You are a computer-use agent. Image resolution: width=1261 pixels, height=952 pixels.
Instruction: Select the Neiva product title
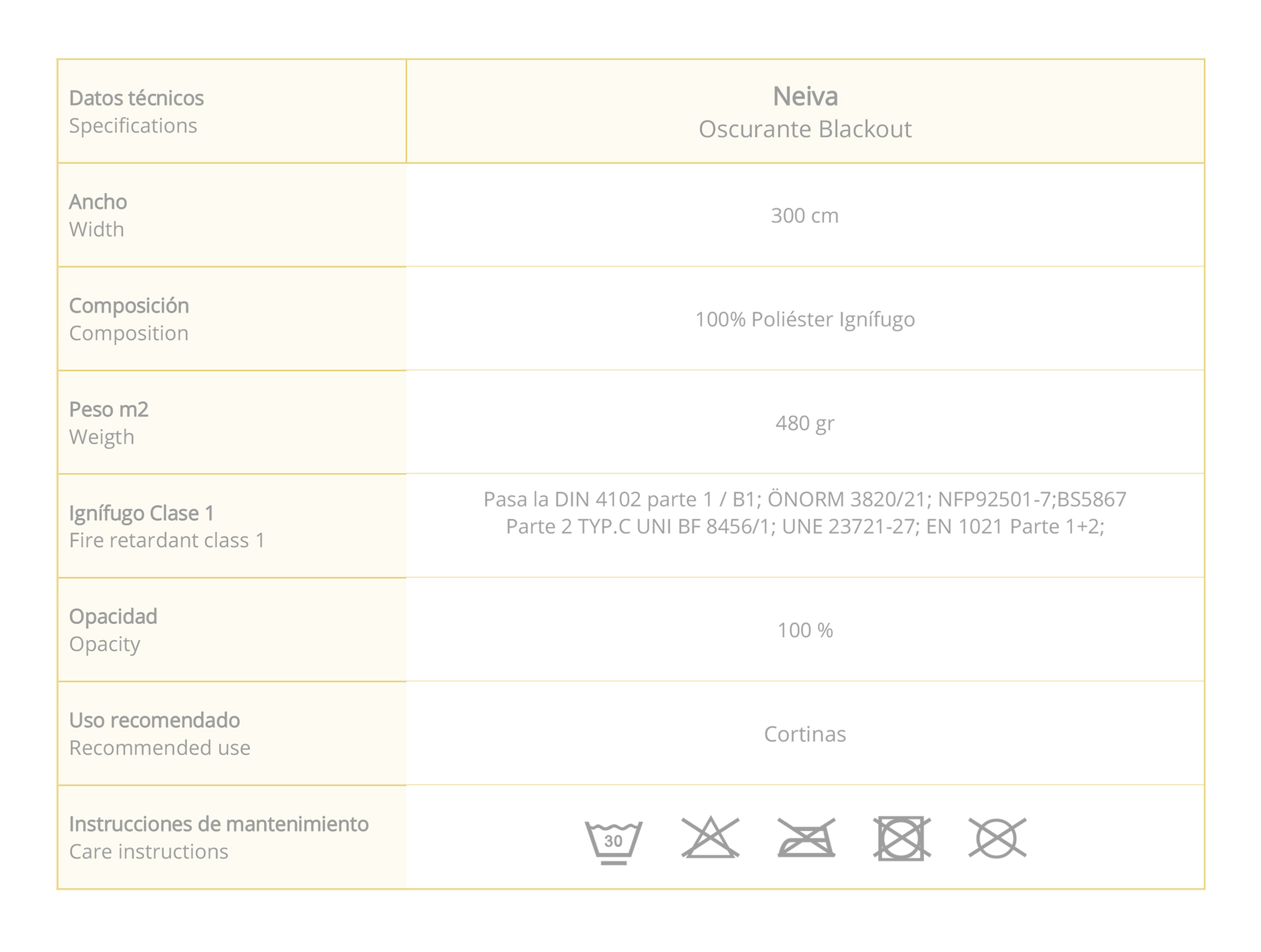(805, 97)
